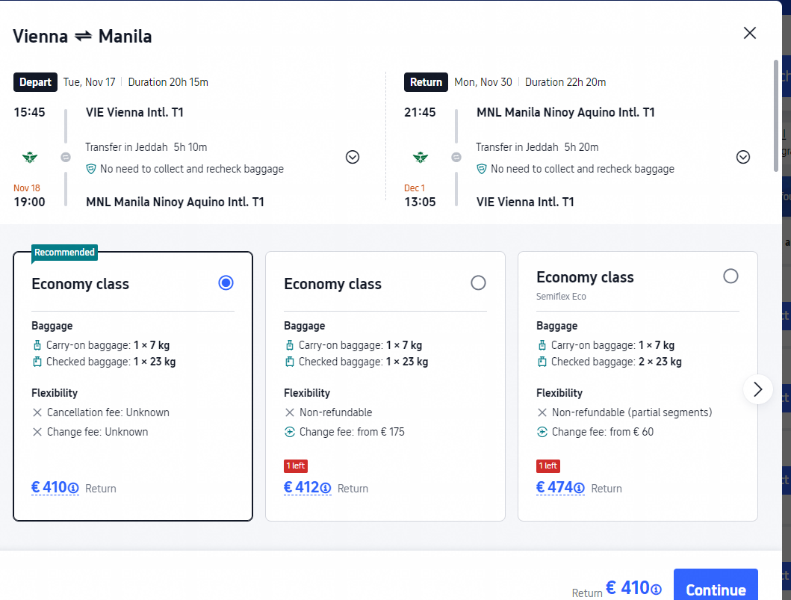Expand departing flight transfer details chevron
Screen dimensions: 791x600
tap(353, 157)
